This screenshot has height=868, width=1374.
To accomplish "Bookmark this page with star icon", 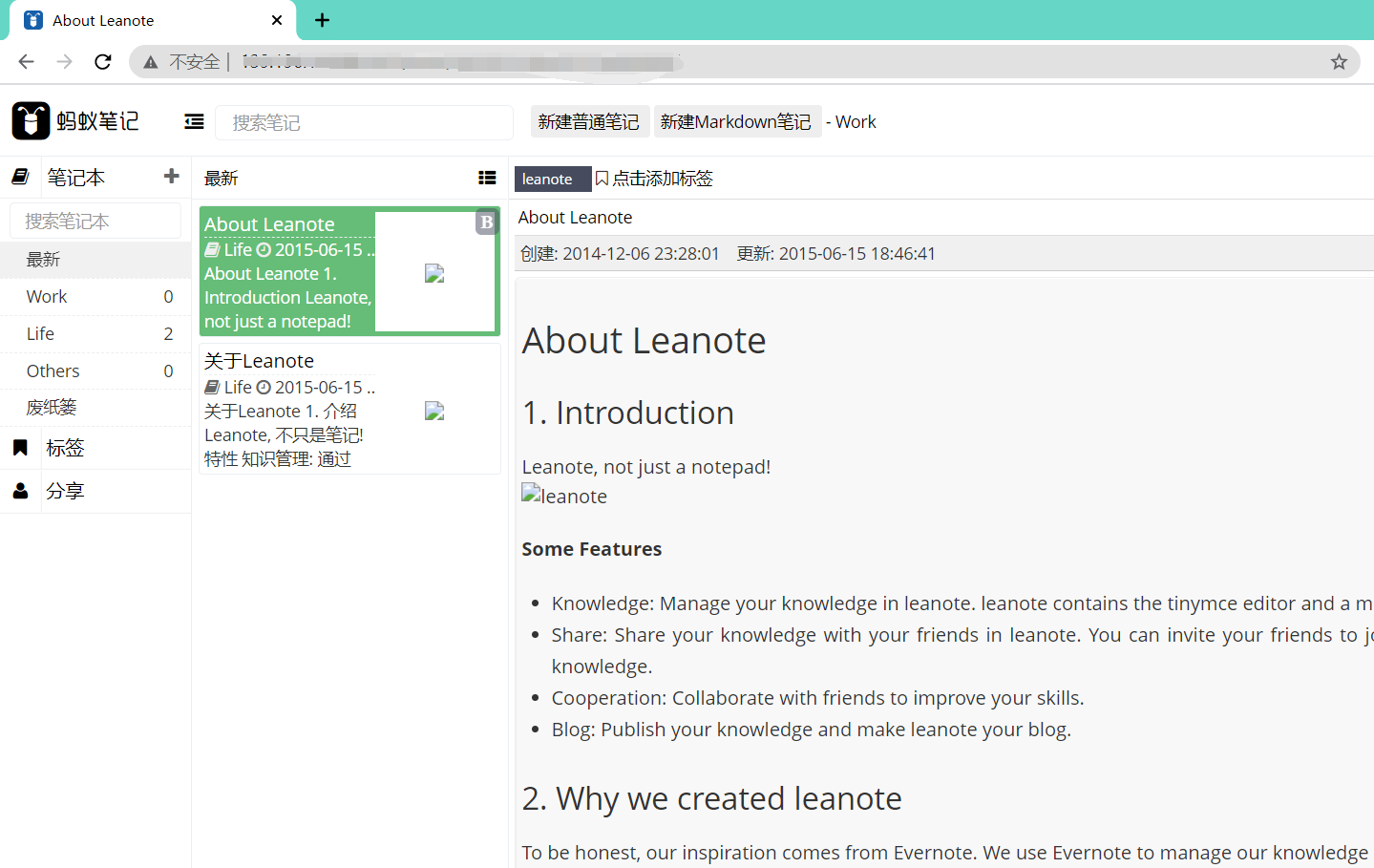I will click(1339, 62).
